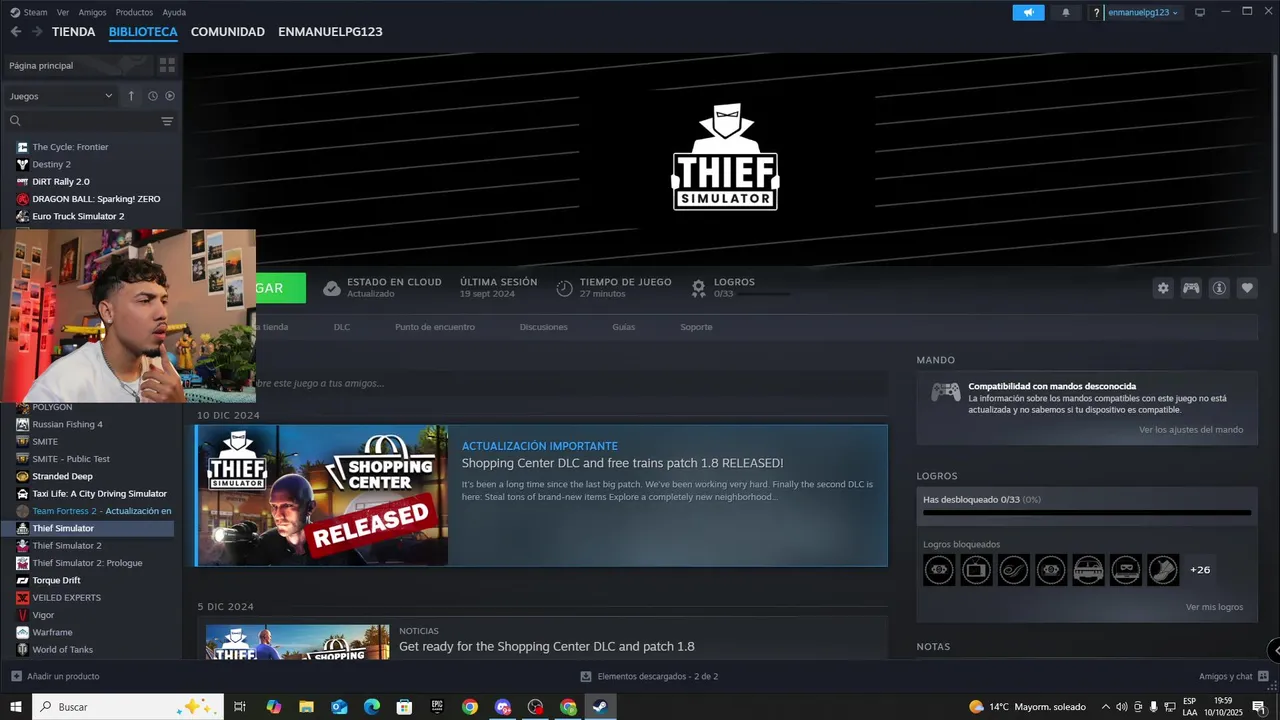Open Epic Games Launcher from taskbar
1280x720 pixels.
437,707
